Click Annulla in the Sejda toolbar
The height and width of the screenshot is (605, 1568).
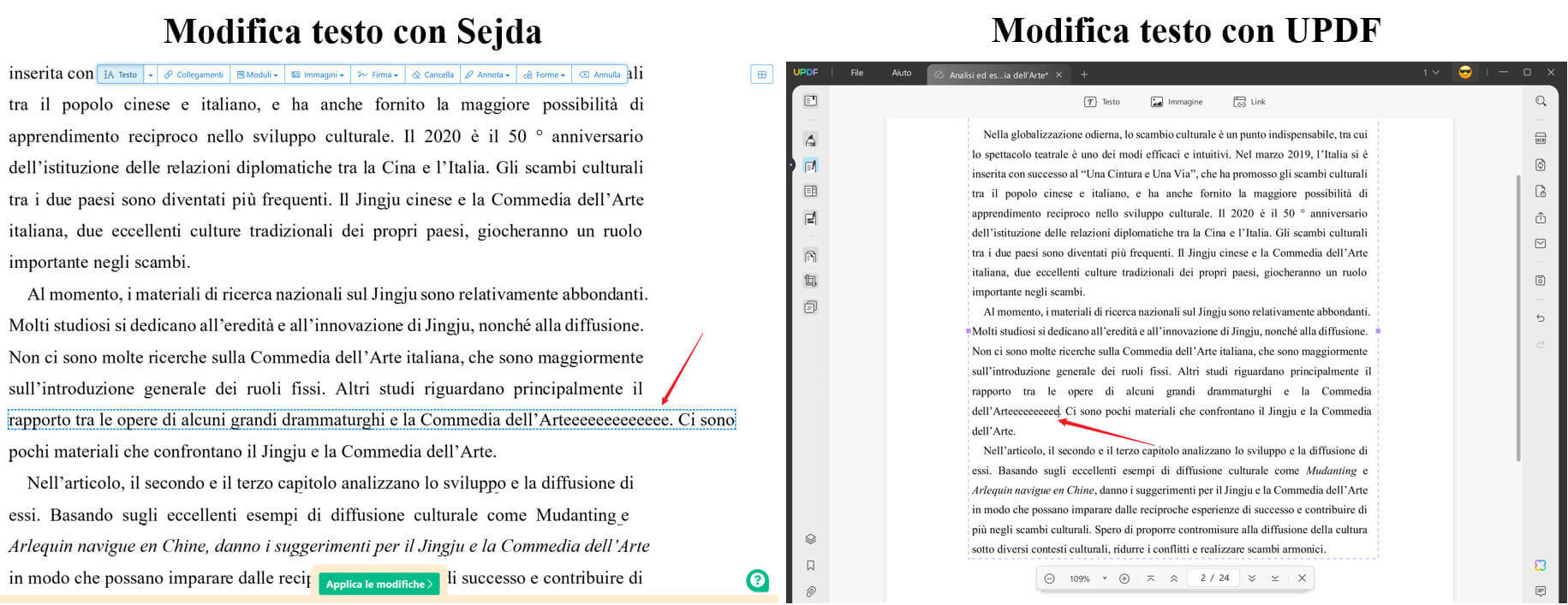pyautogui.click(x=599, y=74)
